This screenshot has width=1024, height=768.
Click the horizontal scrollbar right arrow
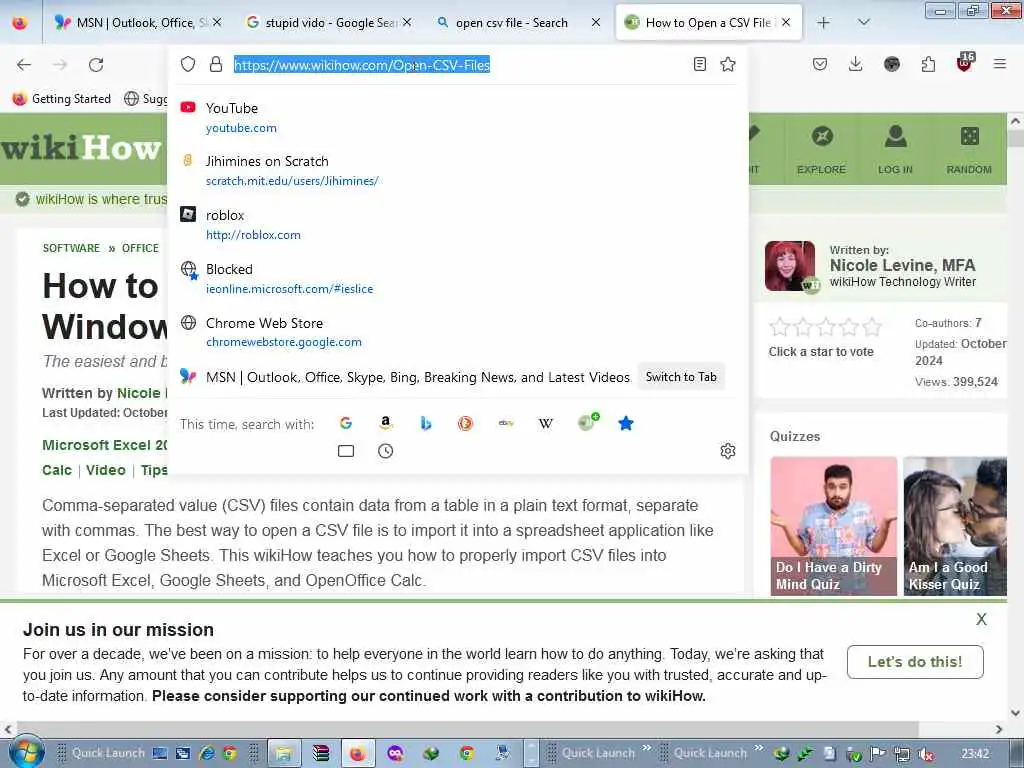[999, 729]
